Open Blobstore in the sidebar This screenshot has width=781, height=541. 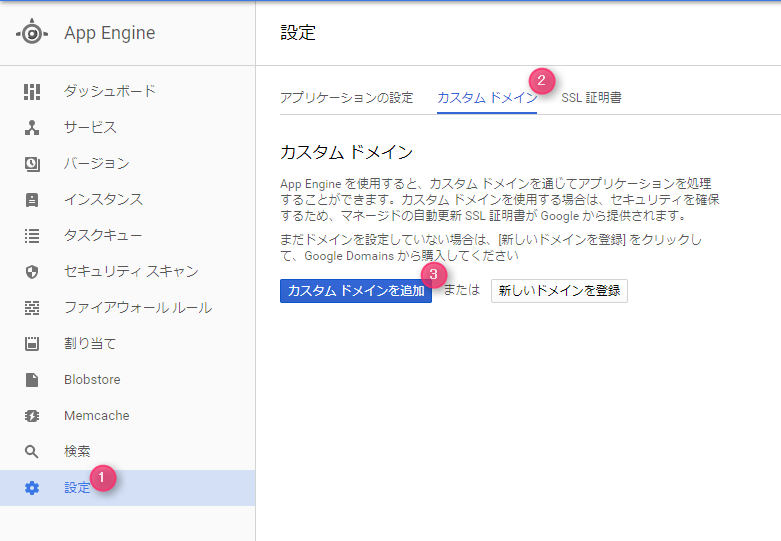(x=128, y=380)
